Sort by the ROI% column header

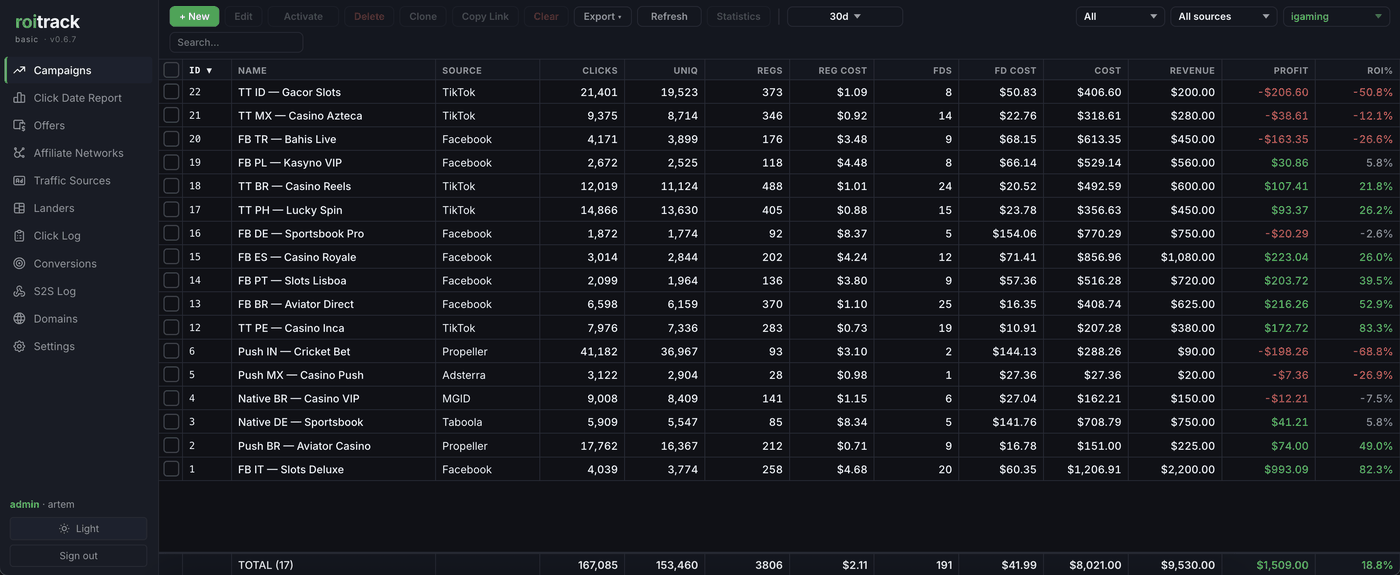pos(1380,70)
